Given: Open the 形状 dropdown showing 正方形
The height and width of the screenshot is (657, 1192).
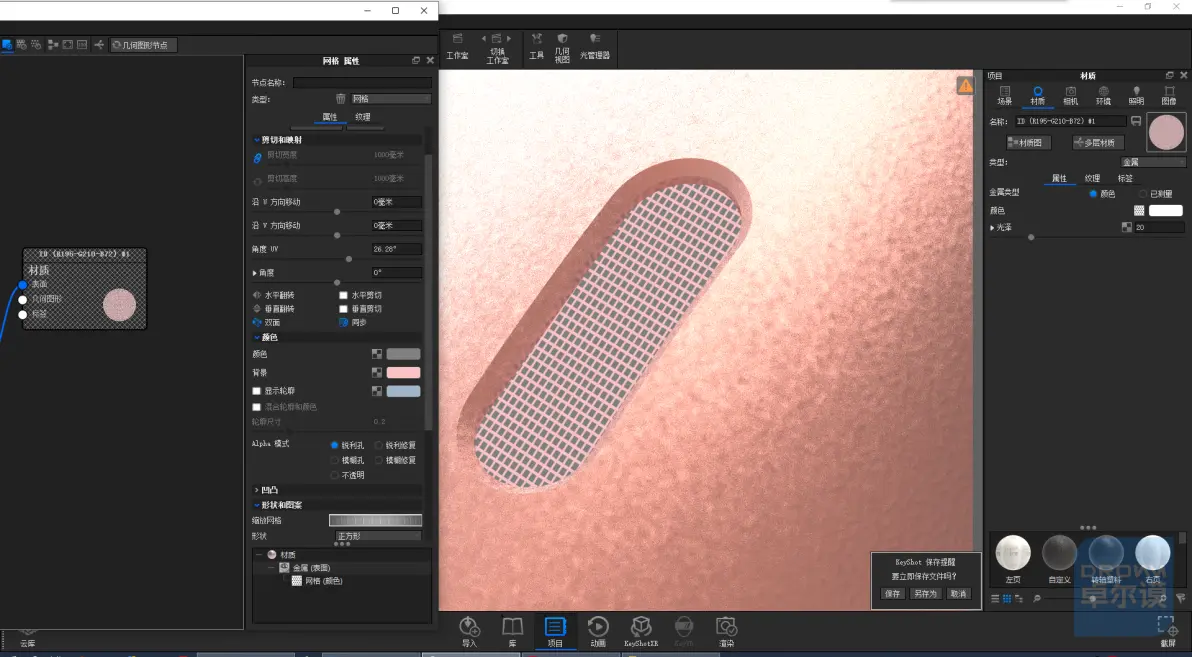Looking at the screenshot, I should coord(379,536).
